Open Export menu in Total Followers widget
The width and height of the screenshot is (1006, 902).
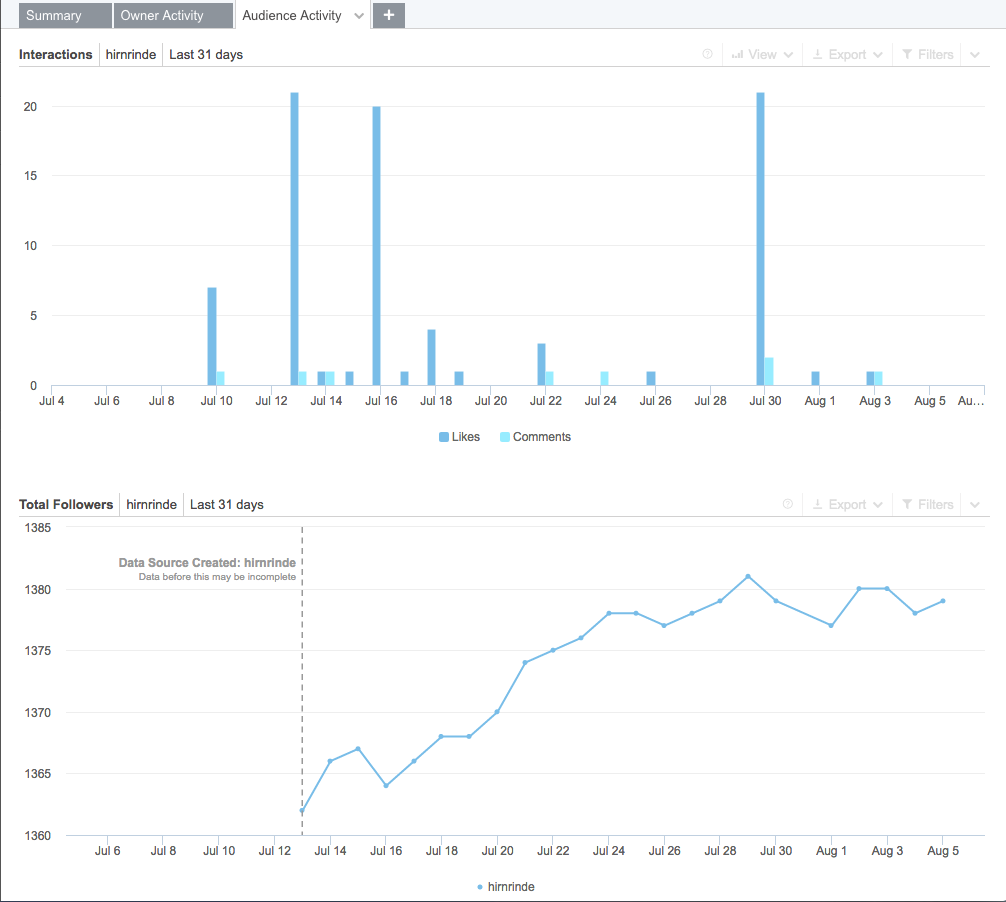(848, 504)
